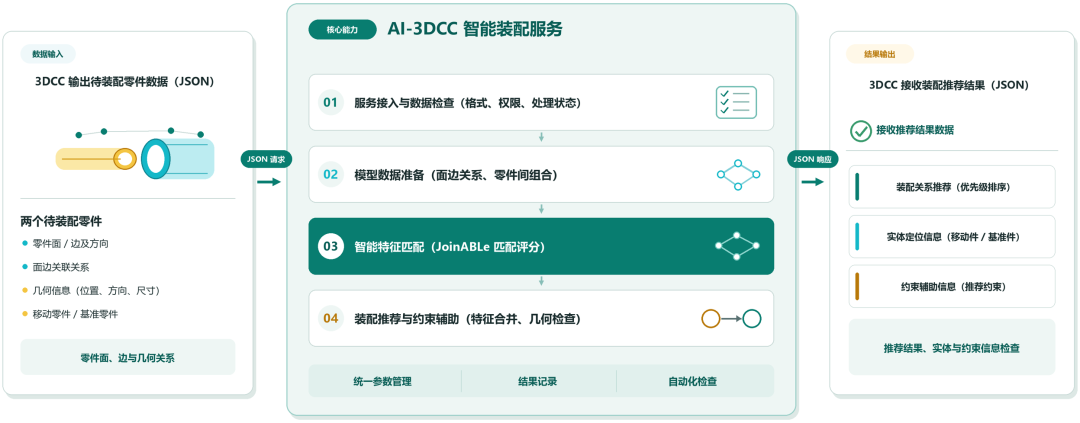Click the JSON 请求 label pill
Screen dimensions: 1080x423
click(268, 158)
